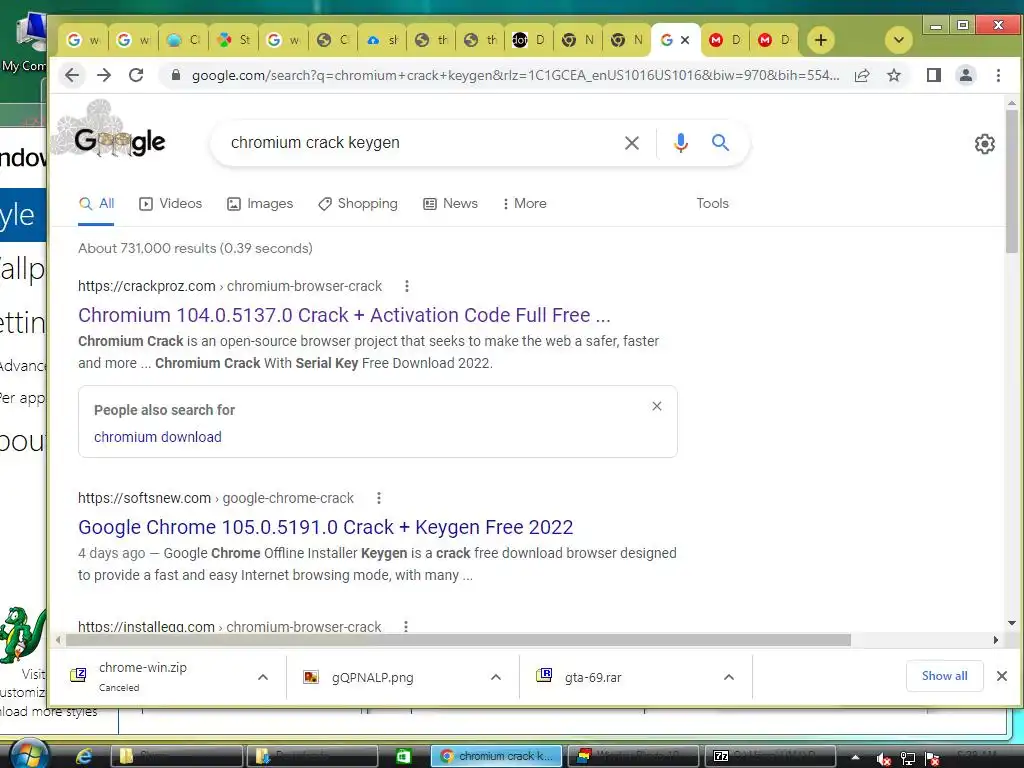
Task: Launch Internet Explorer from taskbar
Action: 84,756
